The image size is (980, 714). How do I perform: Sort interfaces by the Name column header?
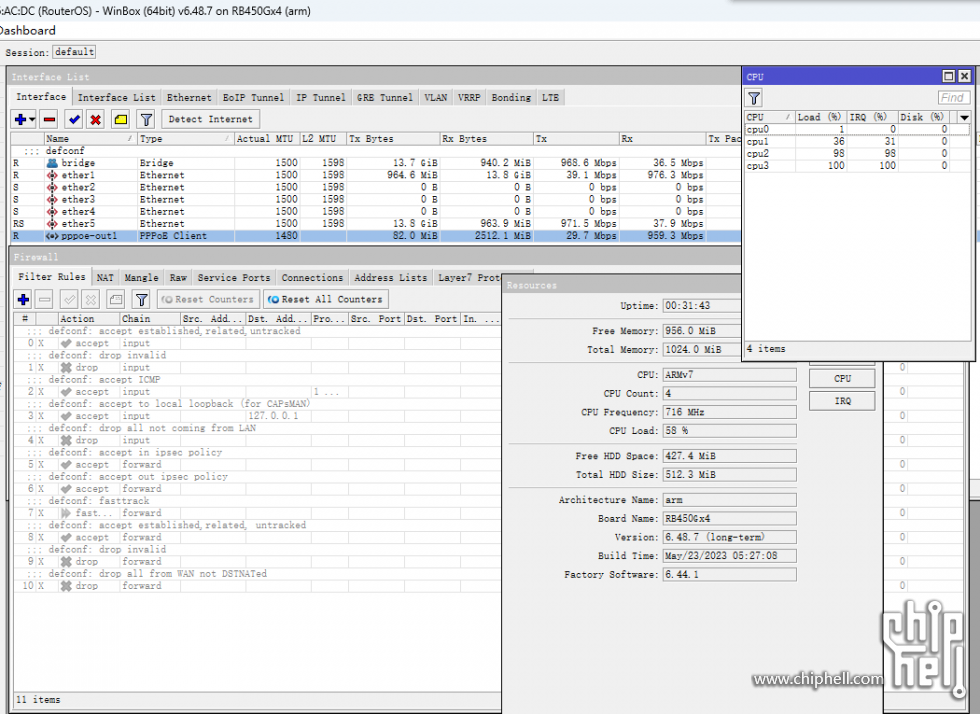(90, 139)
